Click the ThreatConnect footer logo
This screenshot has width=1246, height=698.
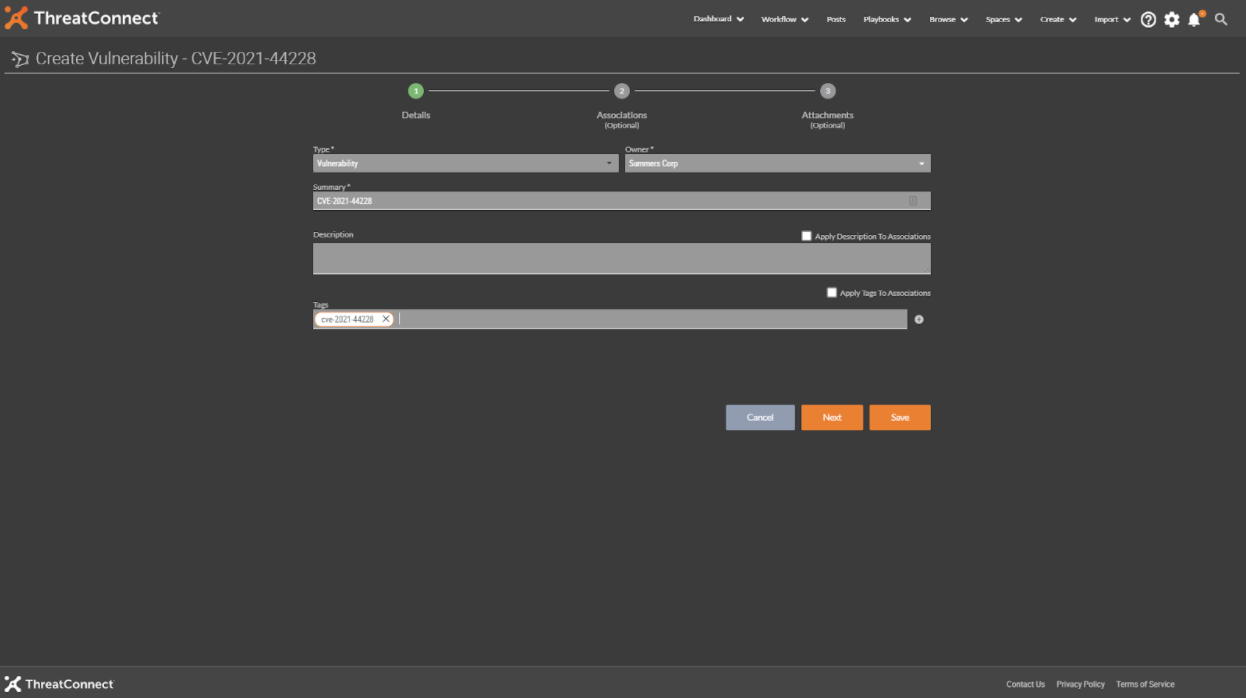pos(59,684)
